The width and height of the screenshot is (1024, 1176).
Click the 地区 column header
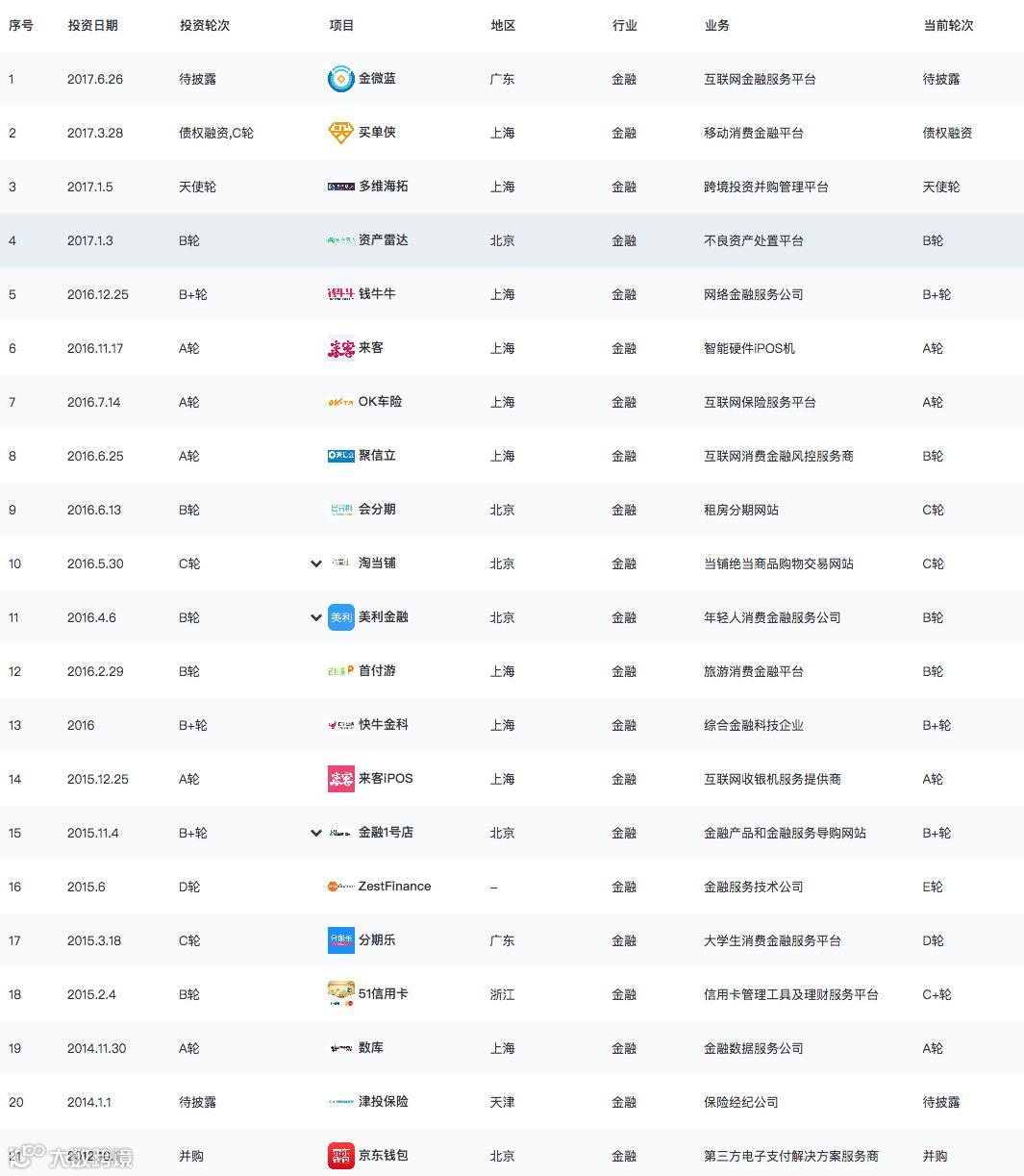(x=503, y=25)
